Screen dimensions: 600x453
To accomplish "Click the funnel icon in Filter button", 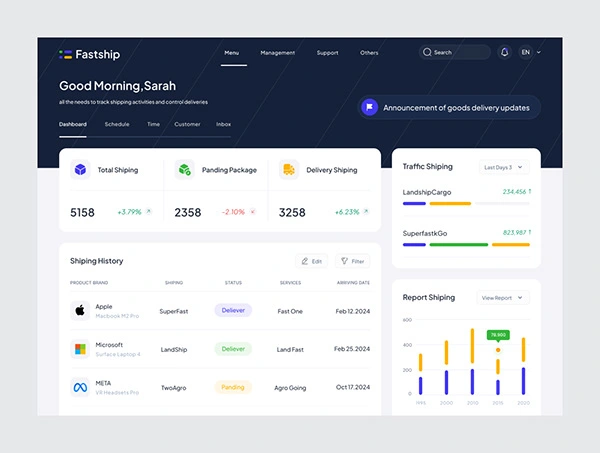I will tap(344, 261).
